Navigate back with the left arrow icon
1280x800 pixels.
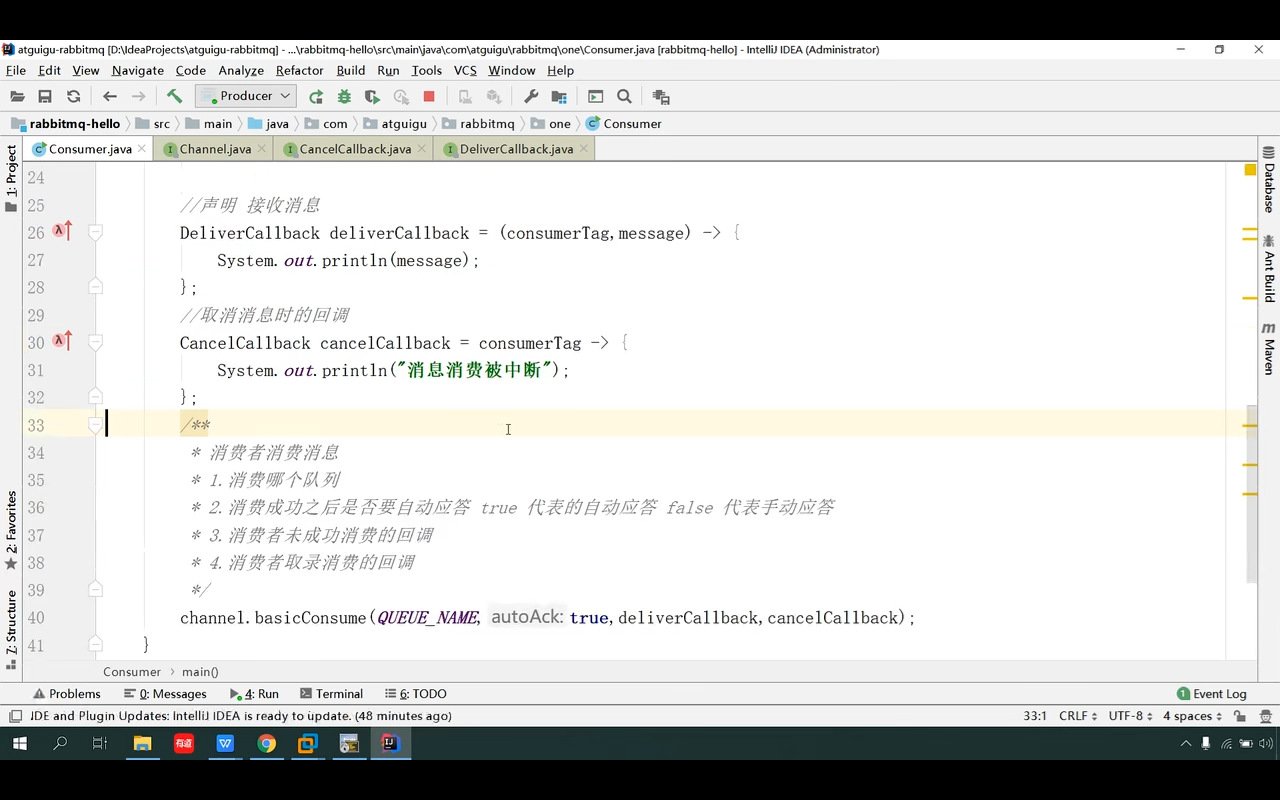pos(110,97)
